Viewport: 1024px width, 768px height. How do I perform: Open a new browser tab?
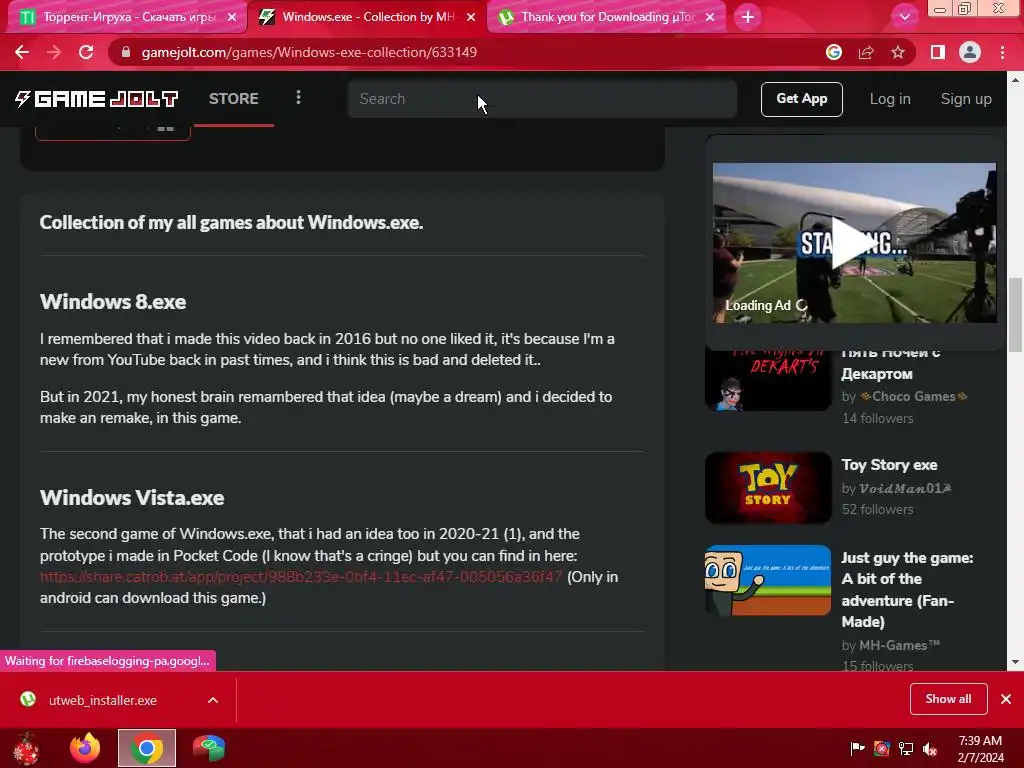click(x=748, y=17)
